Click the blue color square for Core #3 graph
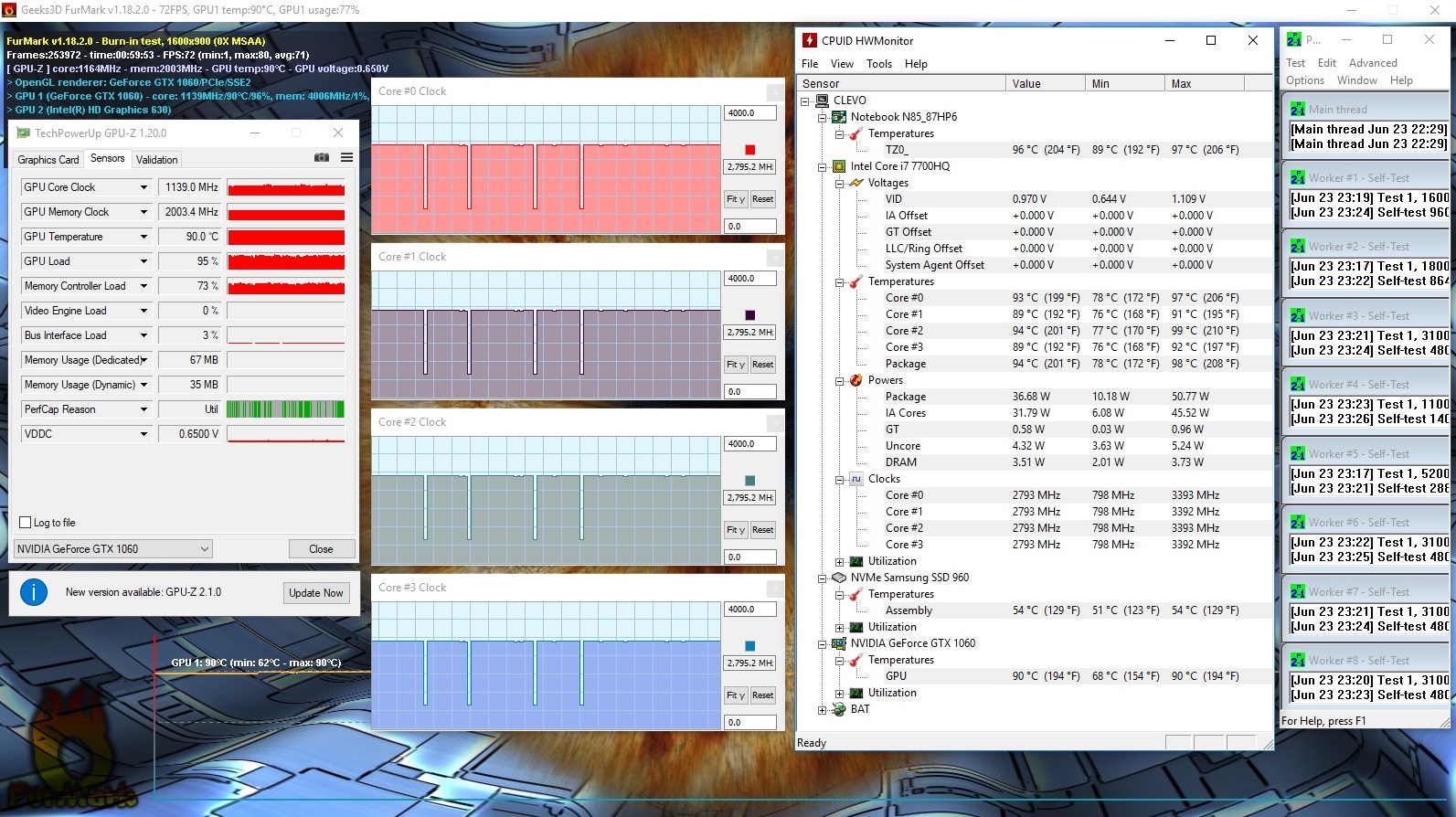 (750, 646)
